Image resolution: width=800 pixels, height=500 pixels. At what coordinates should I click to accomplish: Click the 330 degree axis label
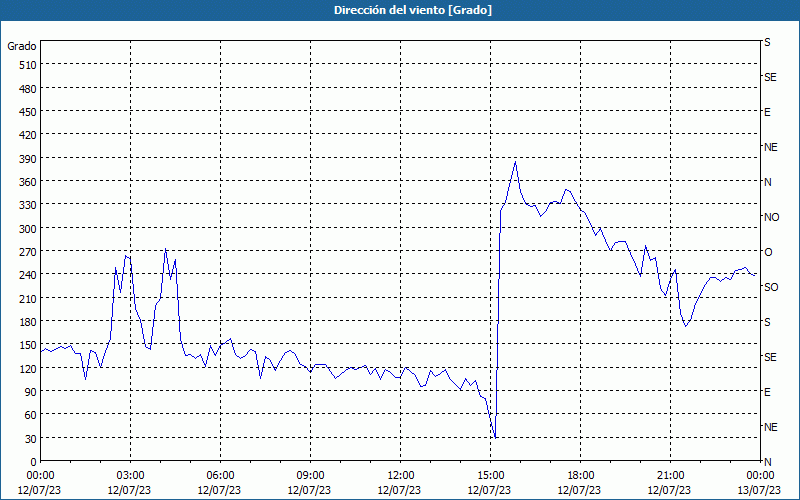pyautogui.click(x=28, y=205)
